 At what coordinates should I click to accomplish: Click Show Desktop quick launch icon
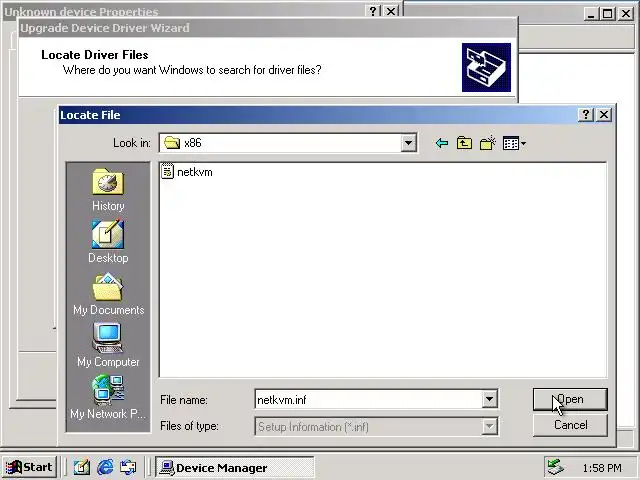click(82, 467)
